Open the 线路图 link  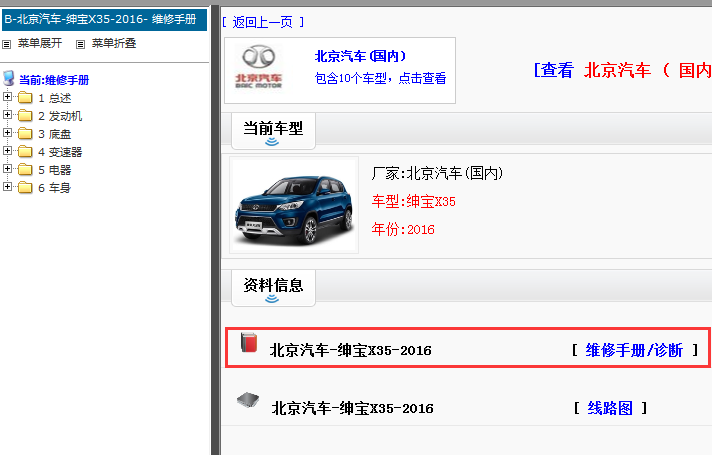[610, 408]
